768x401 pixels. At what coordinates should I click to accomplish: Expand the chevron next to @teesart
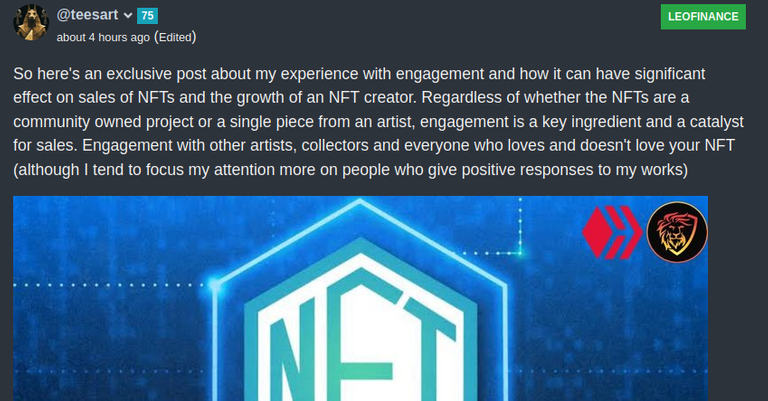pyautogui.click(x=128, y=16)
